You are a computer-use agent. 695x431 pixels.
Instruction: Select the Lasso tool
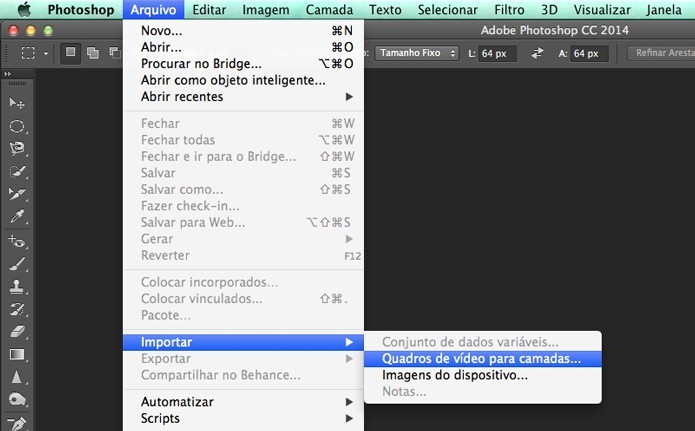[17, 149]
